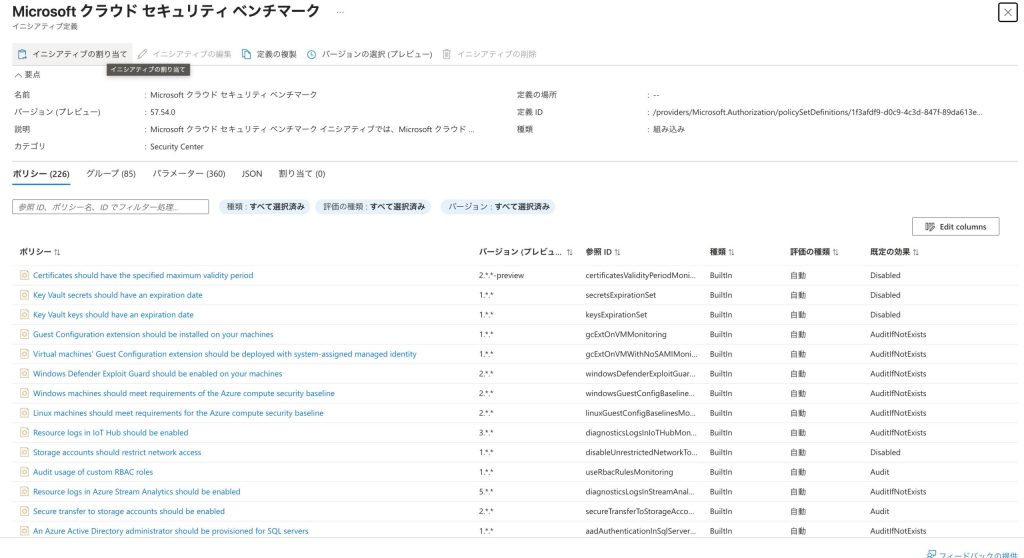Click the ellipsis next to page title
1024x558 pixels.
tap(340, 12)
